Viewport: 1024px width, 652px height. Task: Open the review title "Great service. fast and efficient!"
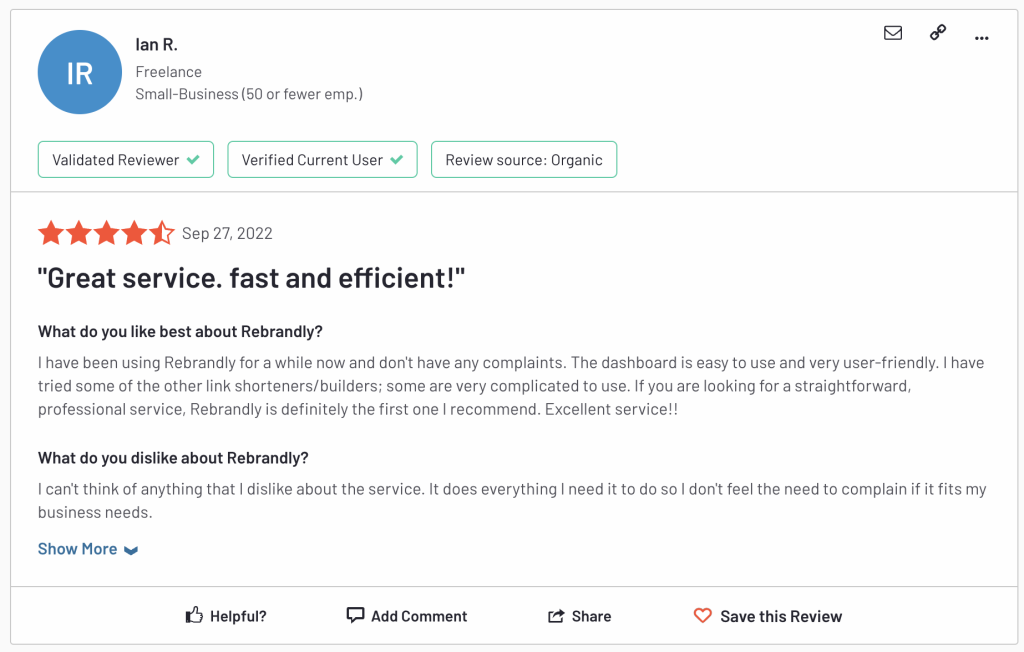[x=252, y=279]
